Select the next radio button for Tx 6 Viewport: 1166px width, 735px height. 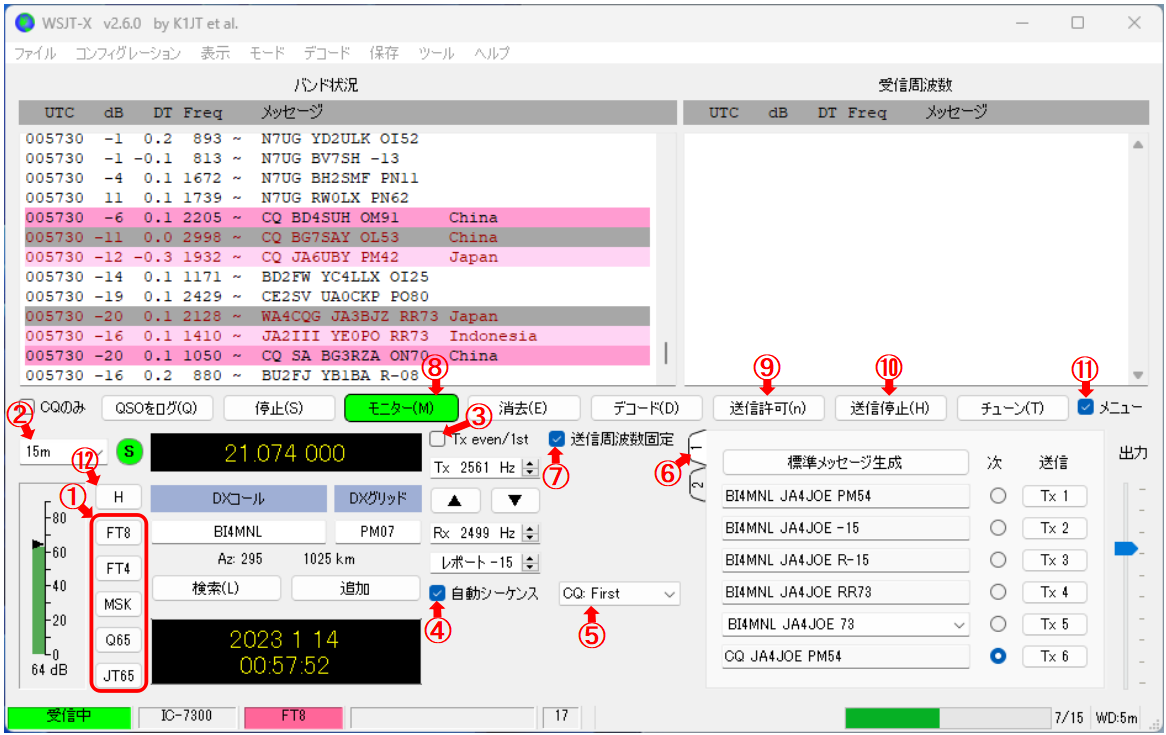click(x=998, y=656)
